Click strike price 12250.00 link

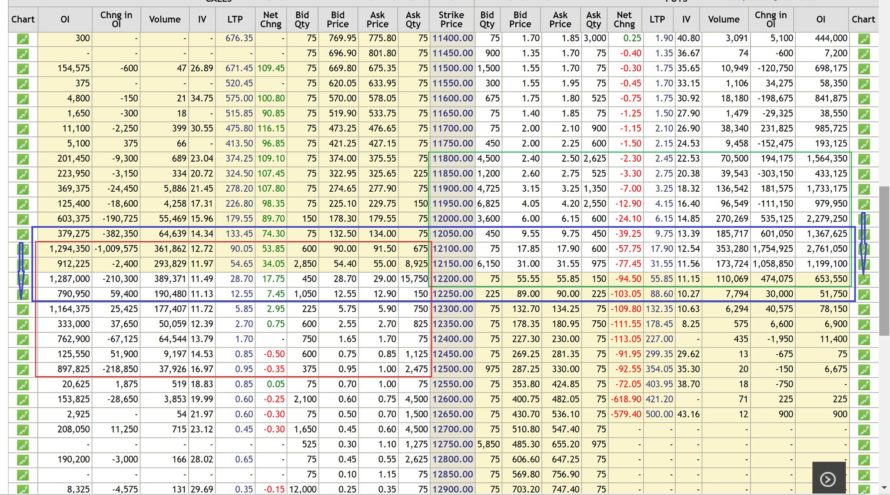(x=452, y=294)
